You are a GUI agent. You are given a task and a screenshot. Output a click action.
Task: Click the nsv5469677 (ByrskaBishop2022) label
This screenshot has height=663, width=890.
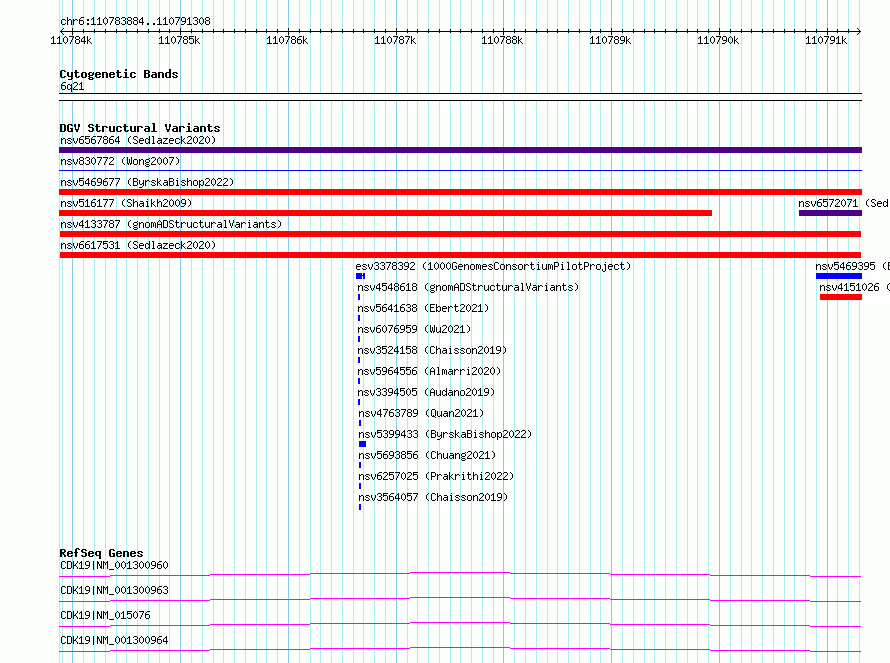click(147, 182)
